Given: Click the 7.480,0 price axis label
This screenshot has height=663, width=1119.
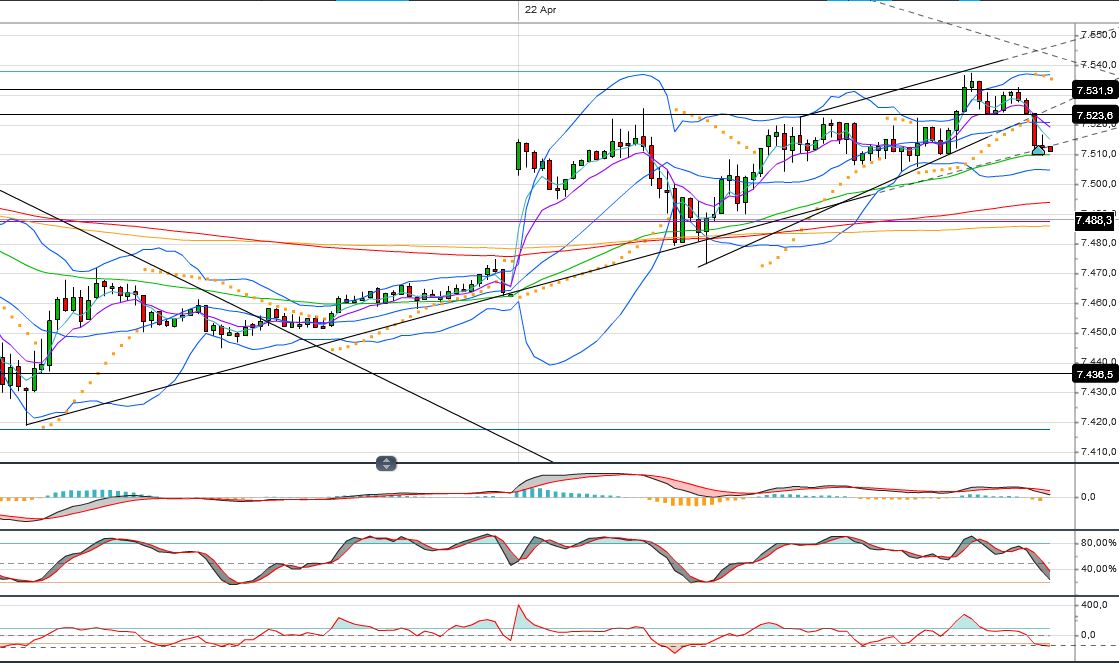Looking at the screenshot, I should (x=1098, y=243).
